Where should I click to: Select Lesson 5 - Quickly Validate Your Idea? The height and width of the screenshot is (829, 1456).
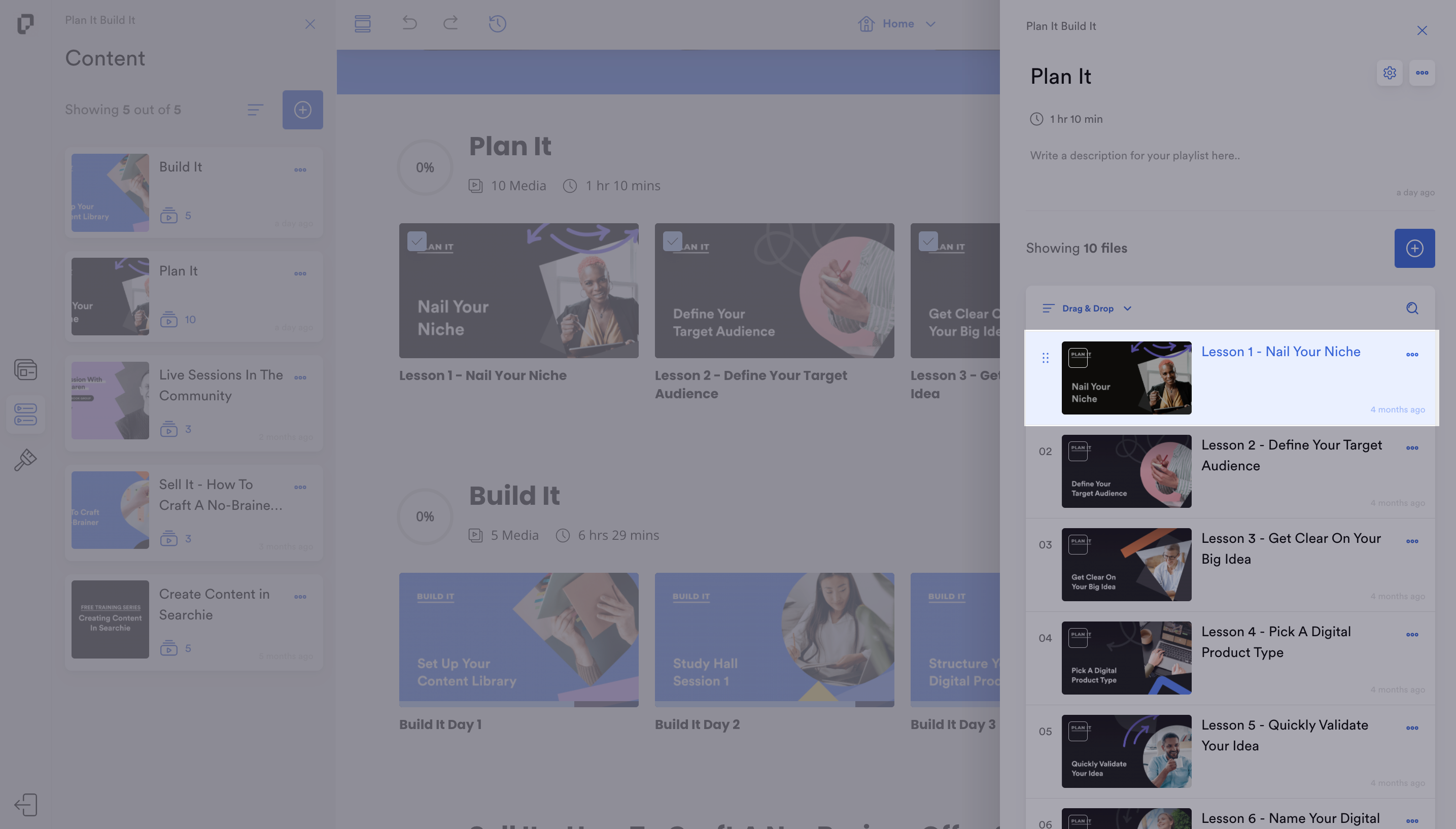1230,751
